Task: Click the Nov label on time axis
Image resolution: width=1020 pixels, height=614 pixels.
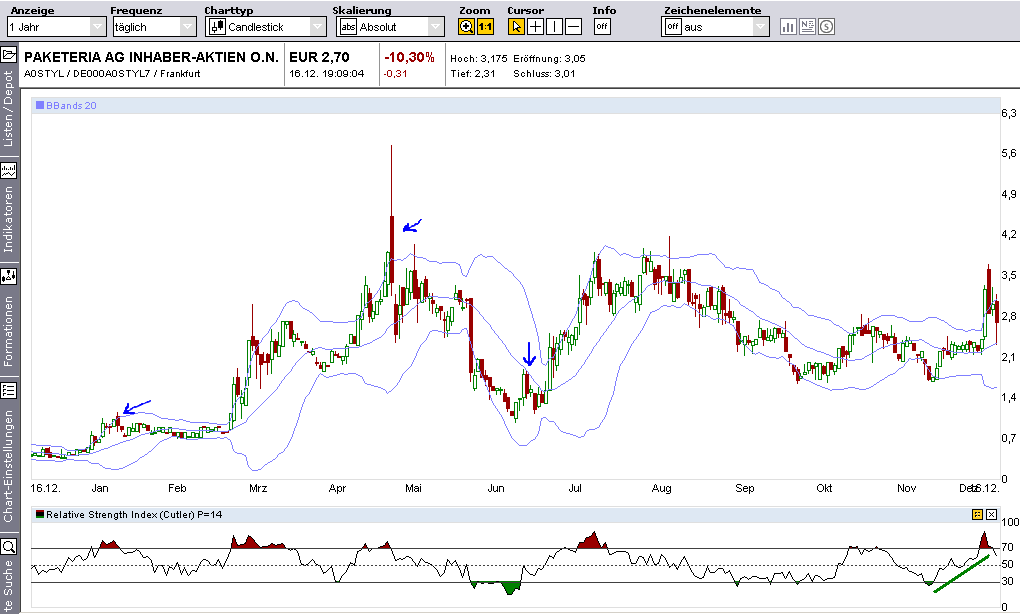Action: [906, 488]
